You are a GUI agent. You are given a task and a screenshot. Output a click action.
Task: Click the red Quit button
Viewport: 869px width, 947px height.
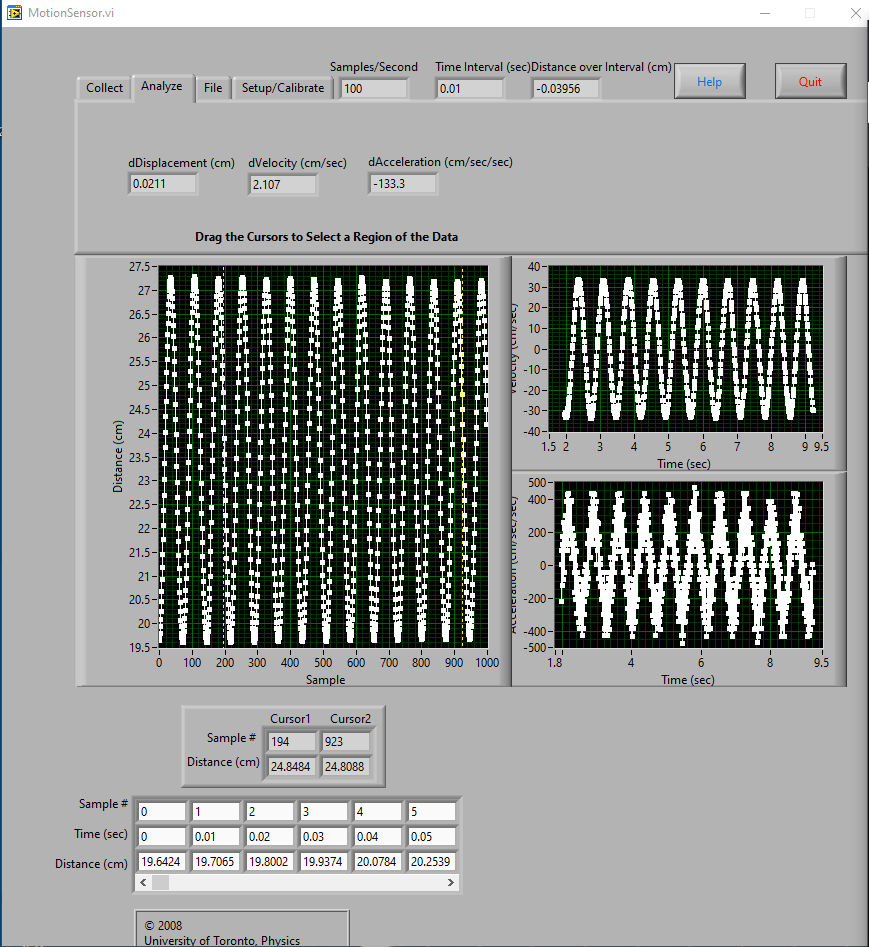coord(810,82)
